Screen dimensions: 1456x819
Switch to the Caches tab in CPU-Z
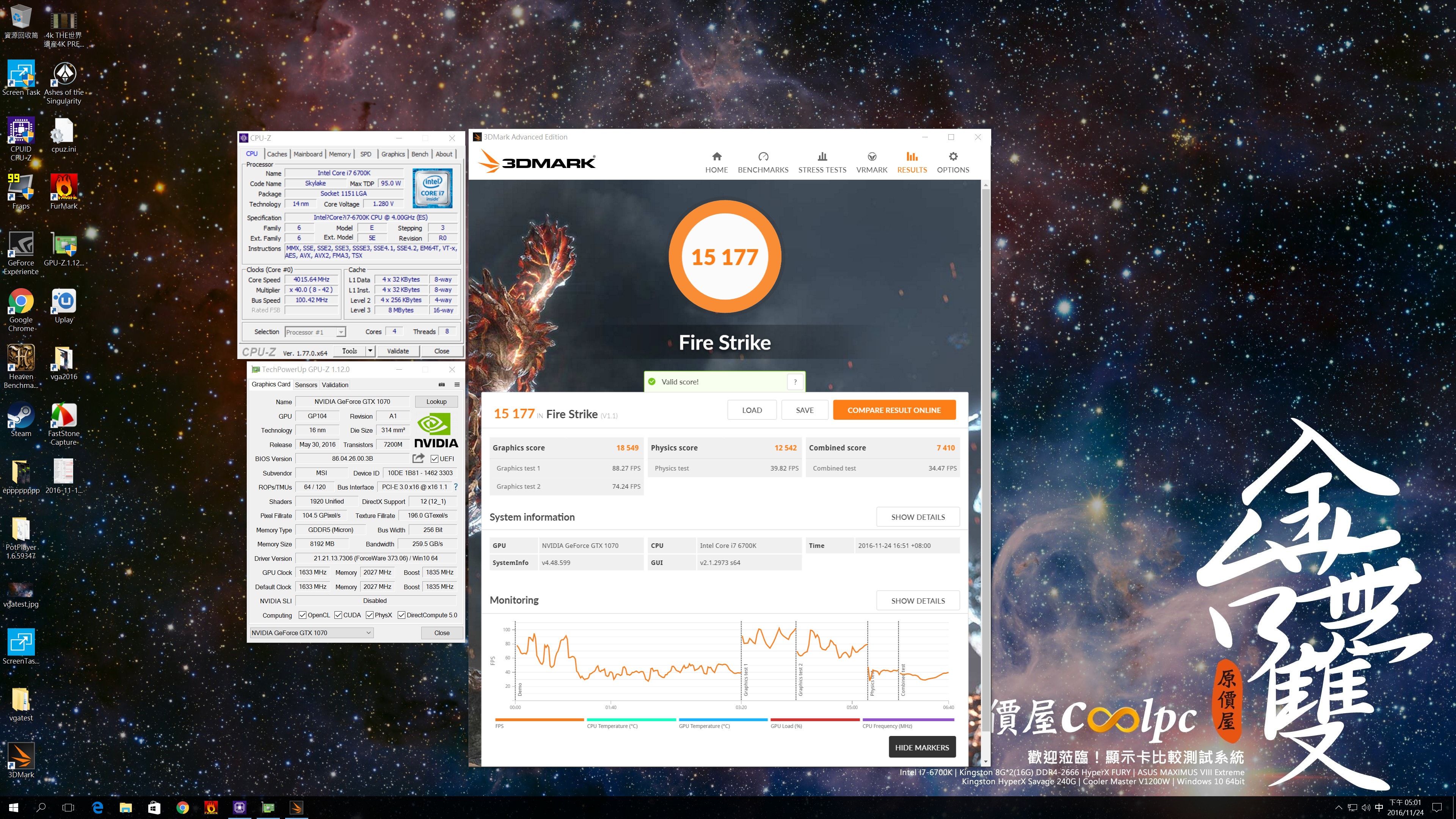(x=277, y=154)
